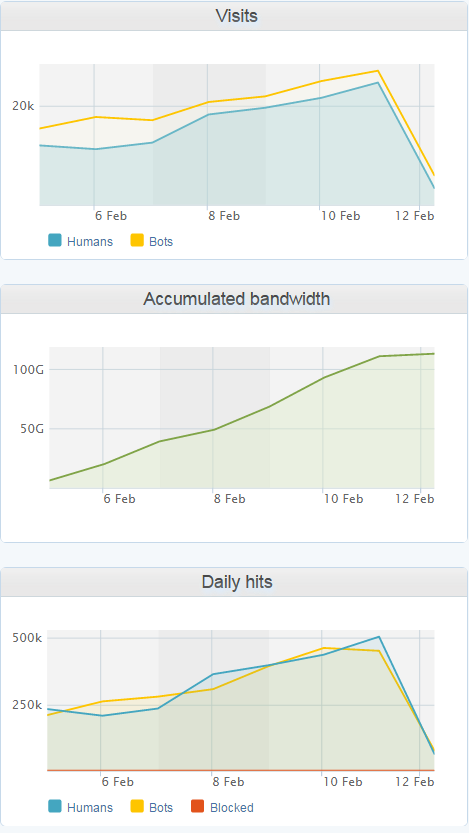Viewport: 469px width, 833px height.
Task: Click the Visits panel header
Action: tap(234, 16)
